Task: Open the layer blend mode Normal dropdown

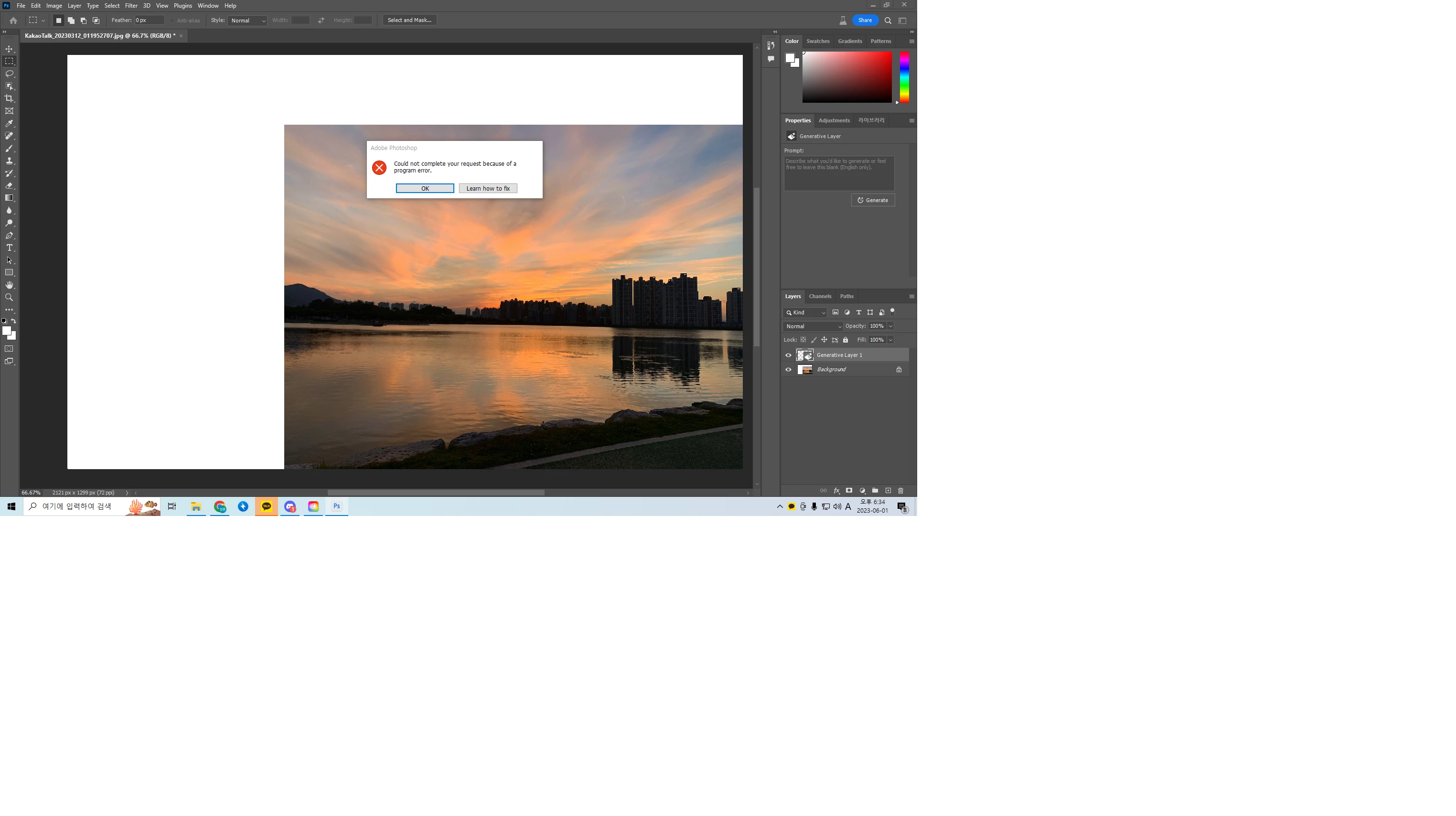Action: [x=812, y=327]
